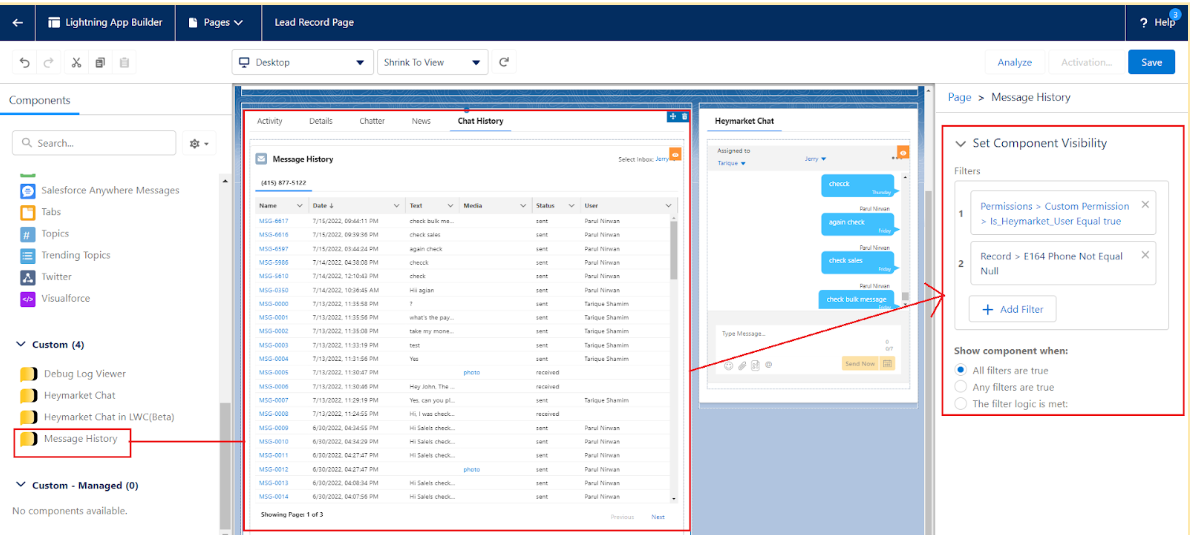
Task: Open the component list gear settings dropdown
Action: 200,143
